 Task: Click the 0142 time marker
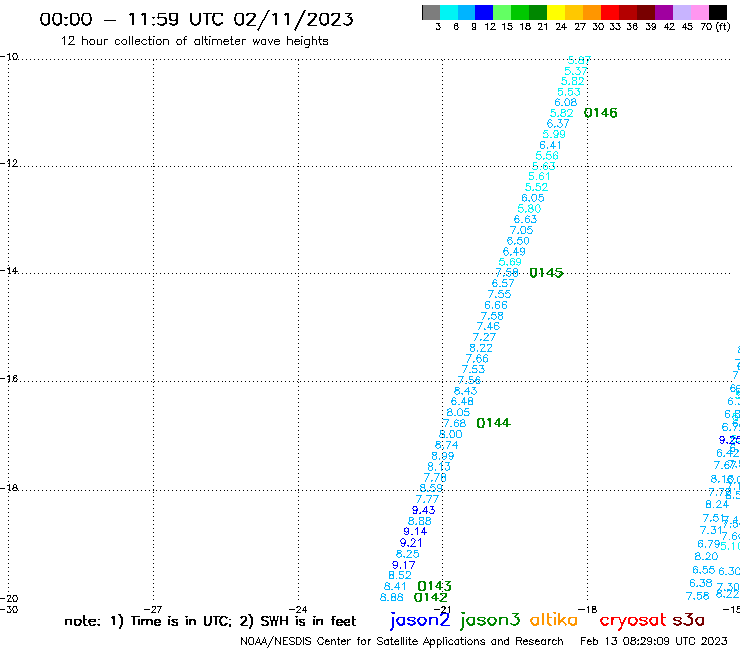coord(430,597)
